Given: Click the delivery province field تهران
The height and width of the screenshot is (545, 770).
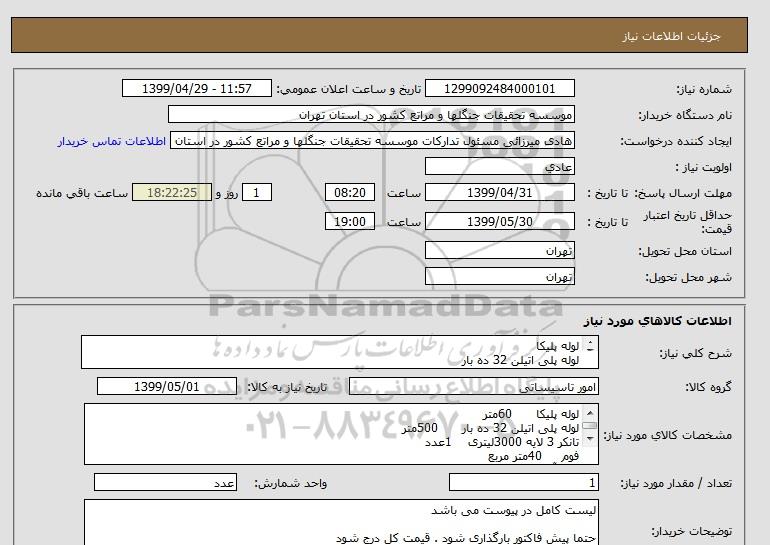Looking at the screenshot, I should tap(499, 251).
